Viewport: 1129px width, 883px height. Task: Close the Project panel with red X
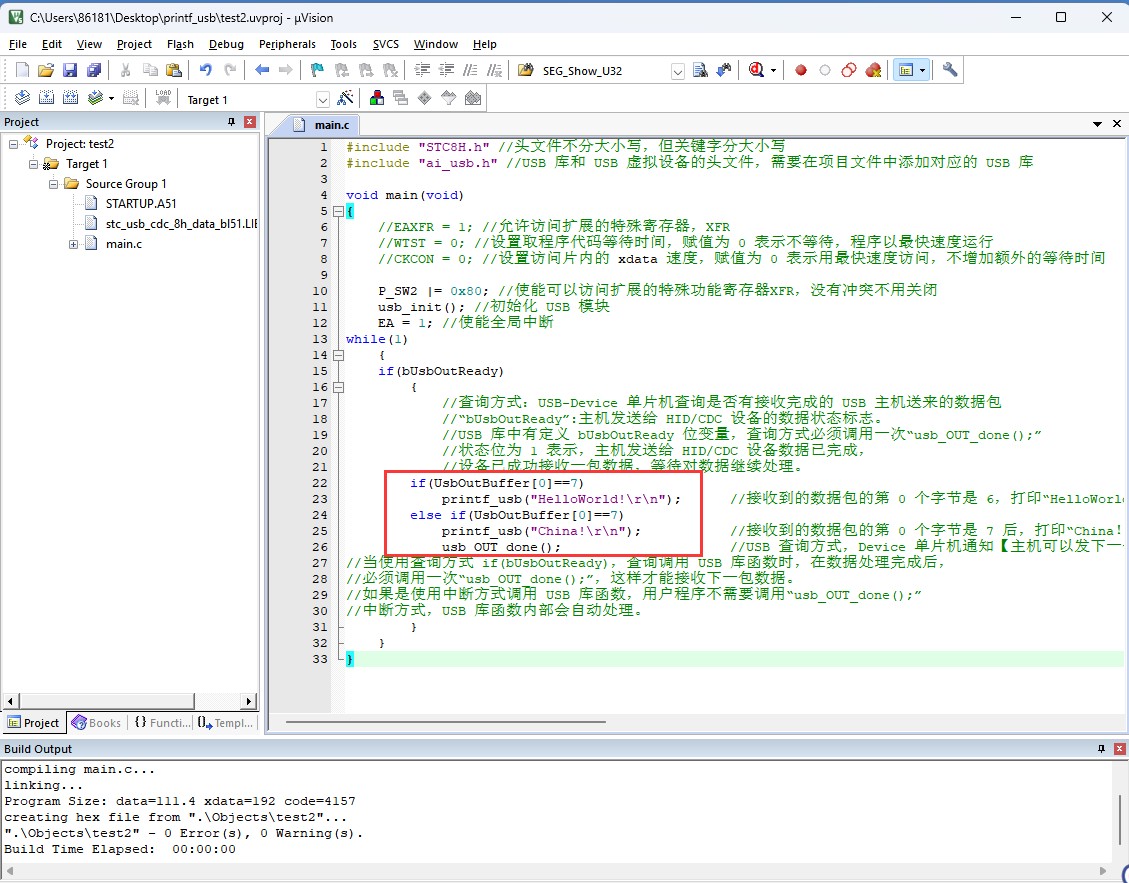click(x=250, y=122)
